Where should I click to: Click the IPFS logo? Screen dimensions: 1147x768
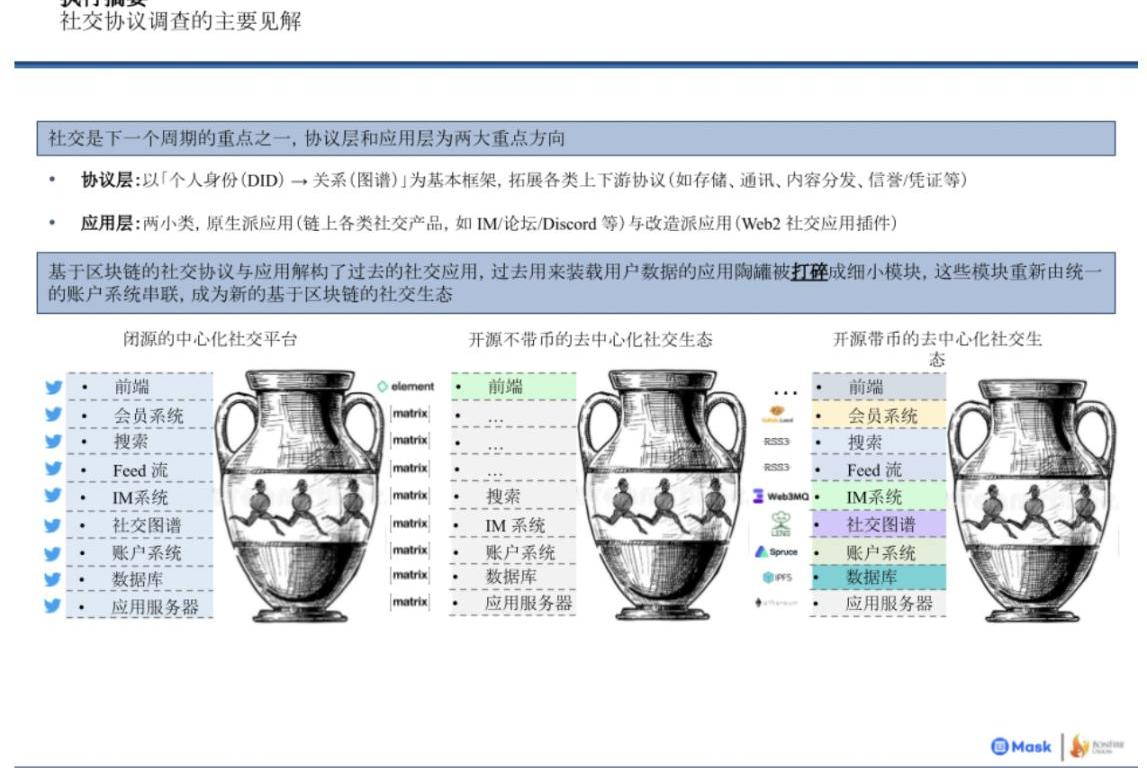tap(778, 577)
